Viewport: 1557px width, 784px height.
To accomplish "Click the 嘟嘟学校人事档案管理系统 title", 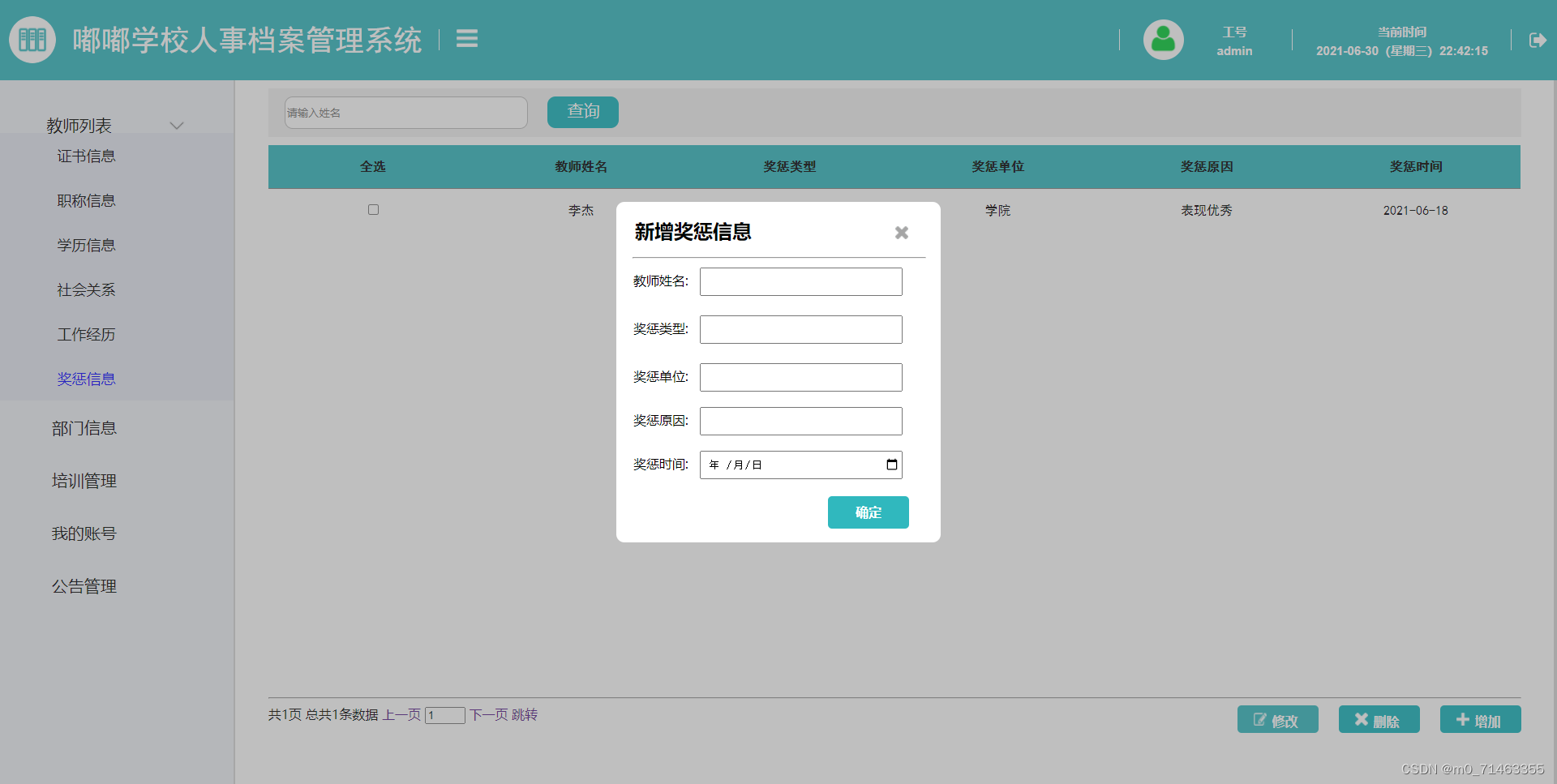I will tap(247, 40).
